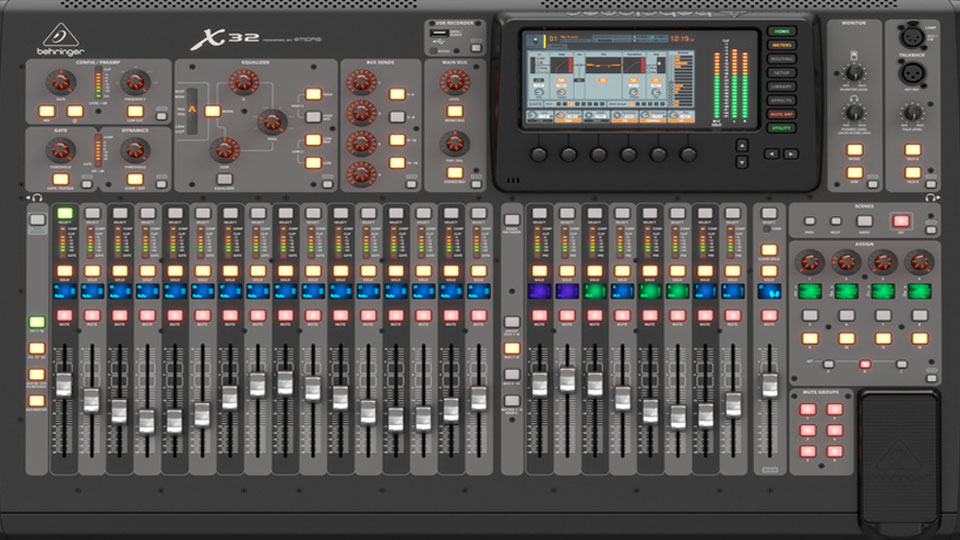Open the LIBRARY view button

click(782, 86)
